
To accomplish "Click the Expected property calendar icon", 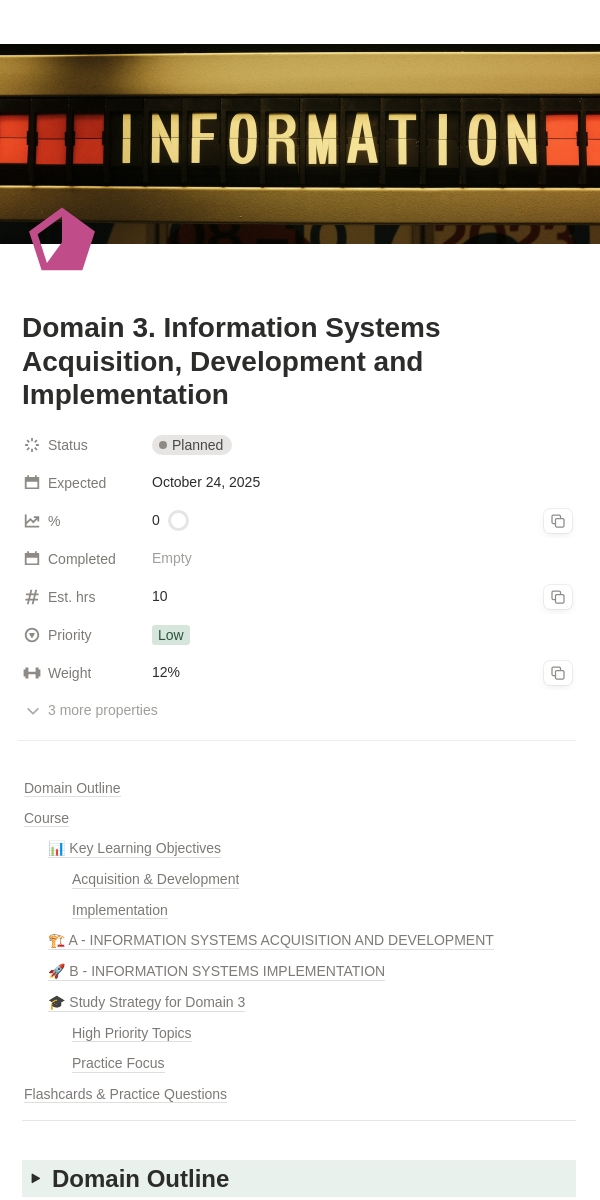I will coord(32,483).
